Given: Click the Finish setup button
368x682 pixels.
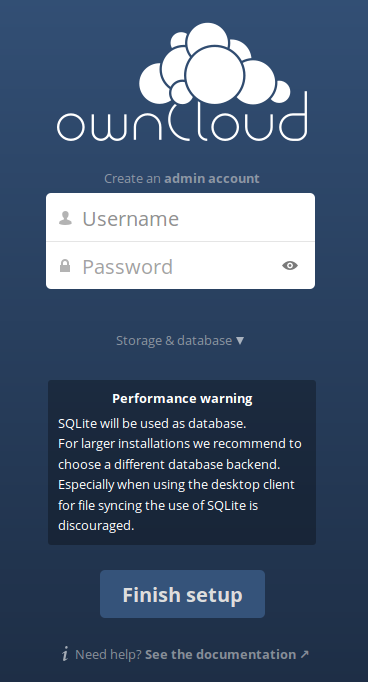Looking at the screenshot, I should [182, 594].
